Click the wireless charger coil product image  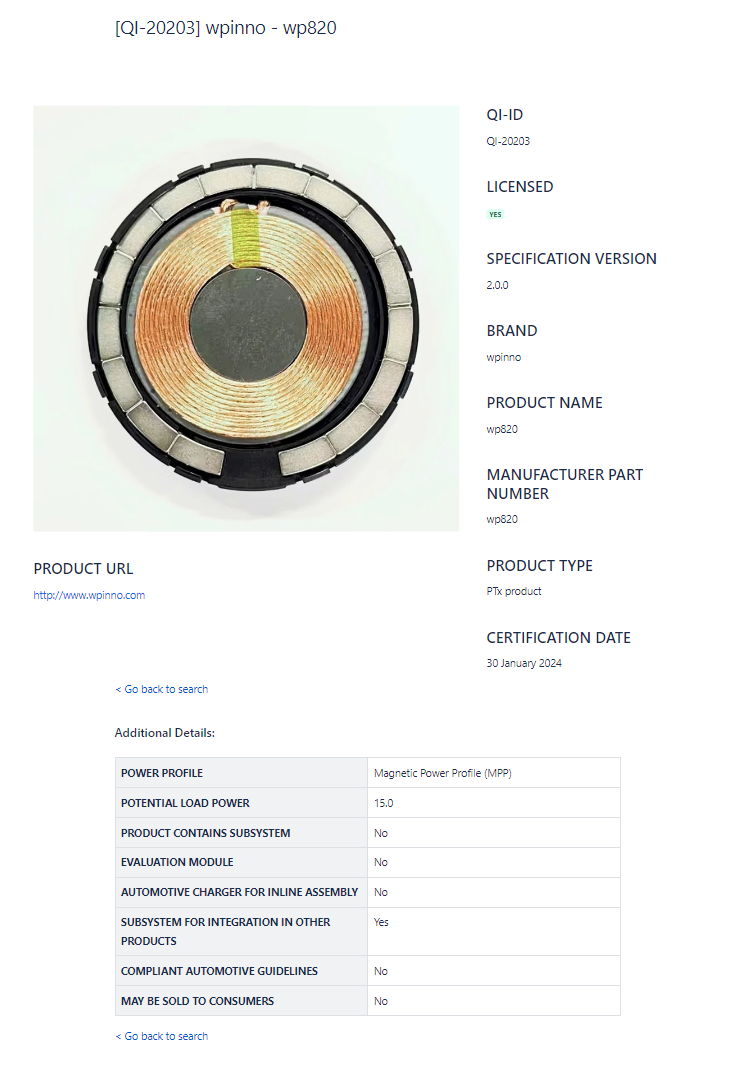(x=246, y=319)
